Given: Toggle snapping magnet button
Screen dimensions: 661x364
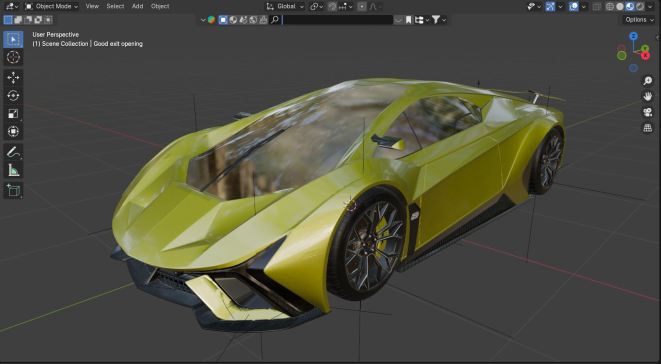Looking at the screenshot, I should coord(332,6).
